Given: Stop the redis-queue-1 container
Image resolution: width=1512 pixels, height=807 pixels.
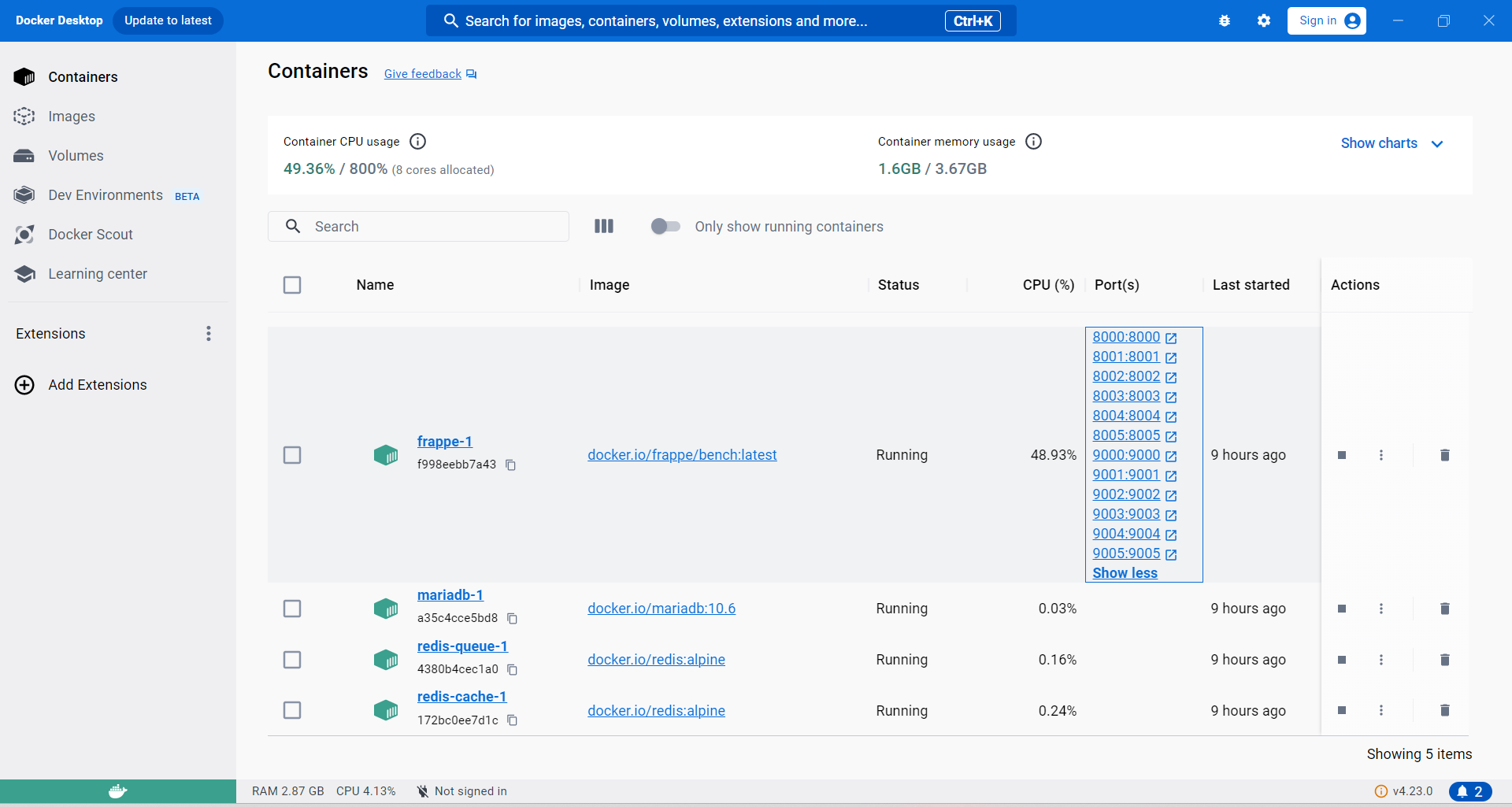Looking at the screenshot, I should (1342, 660).
